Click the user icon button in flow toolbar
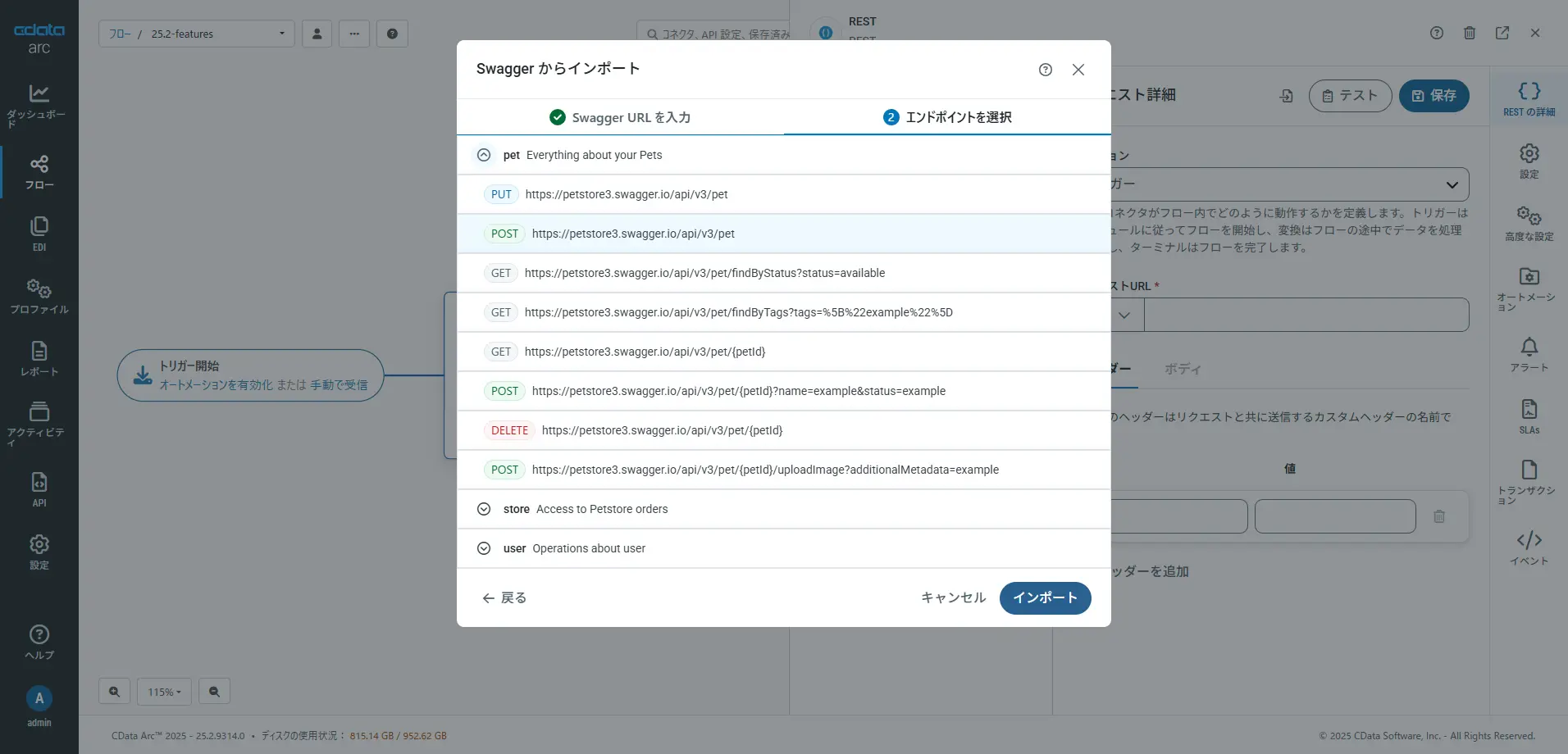The image size is (1568, 754). 317,34
